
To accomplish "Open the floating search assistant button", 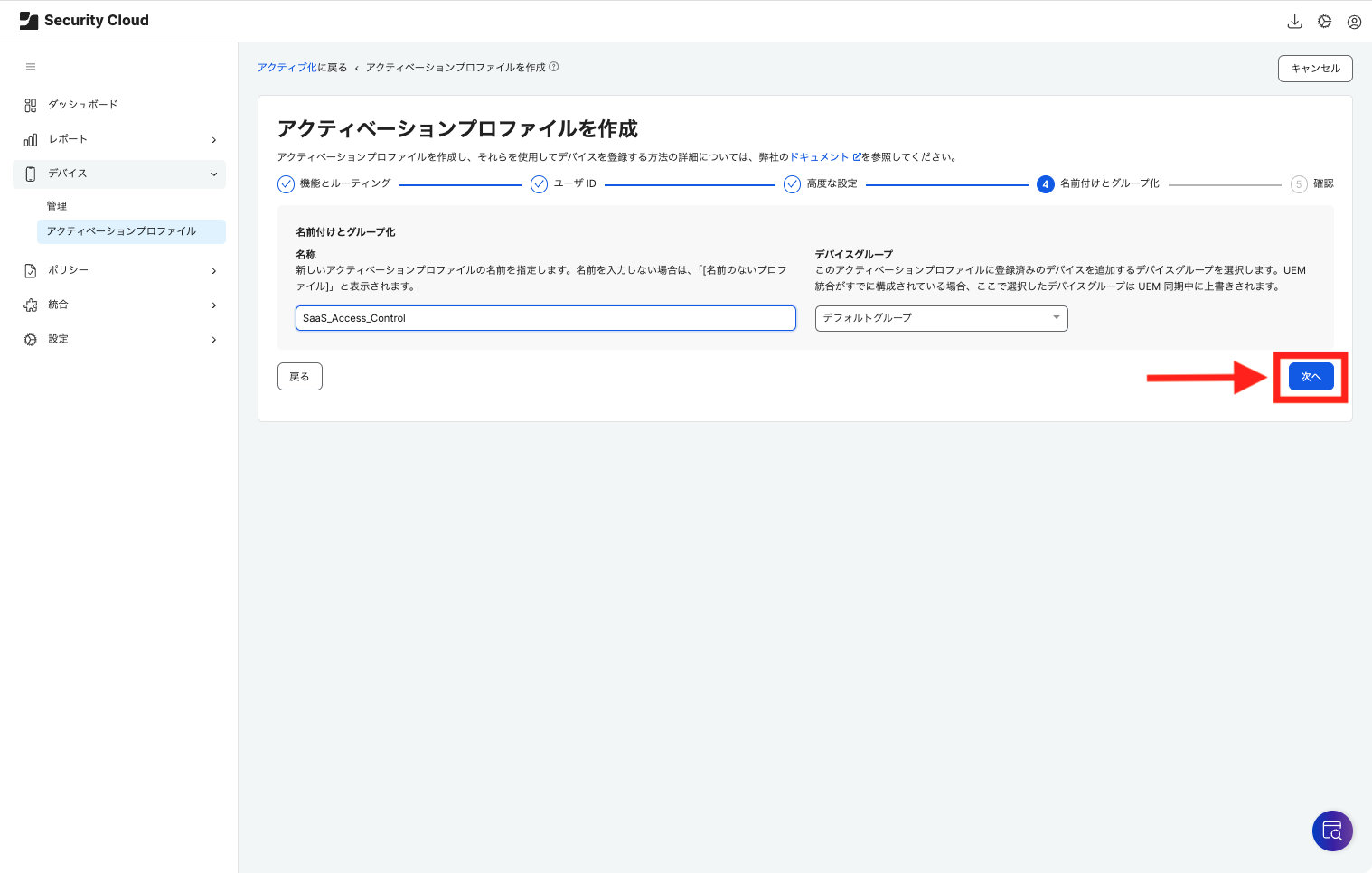I will click(1332, 831).
